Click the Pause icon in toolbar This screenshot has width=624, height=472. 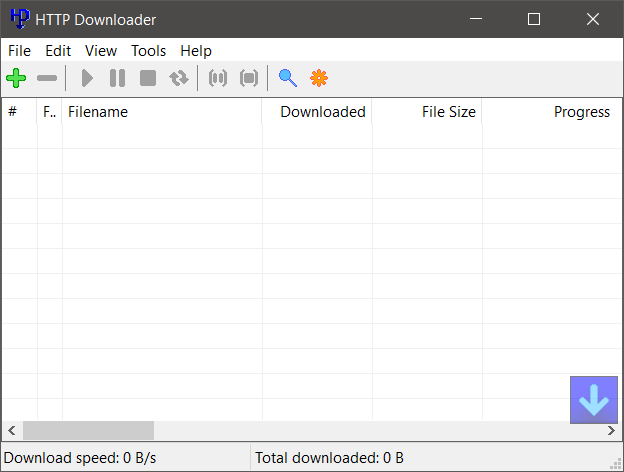117,78
